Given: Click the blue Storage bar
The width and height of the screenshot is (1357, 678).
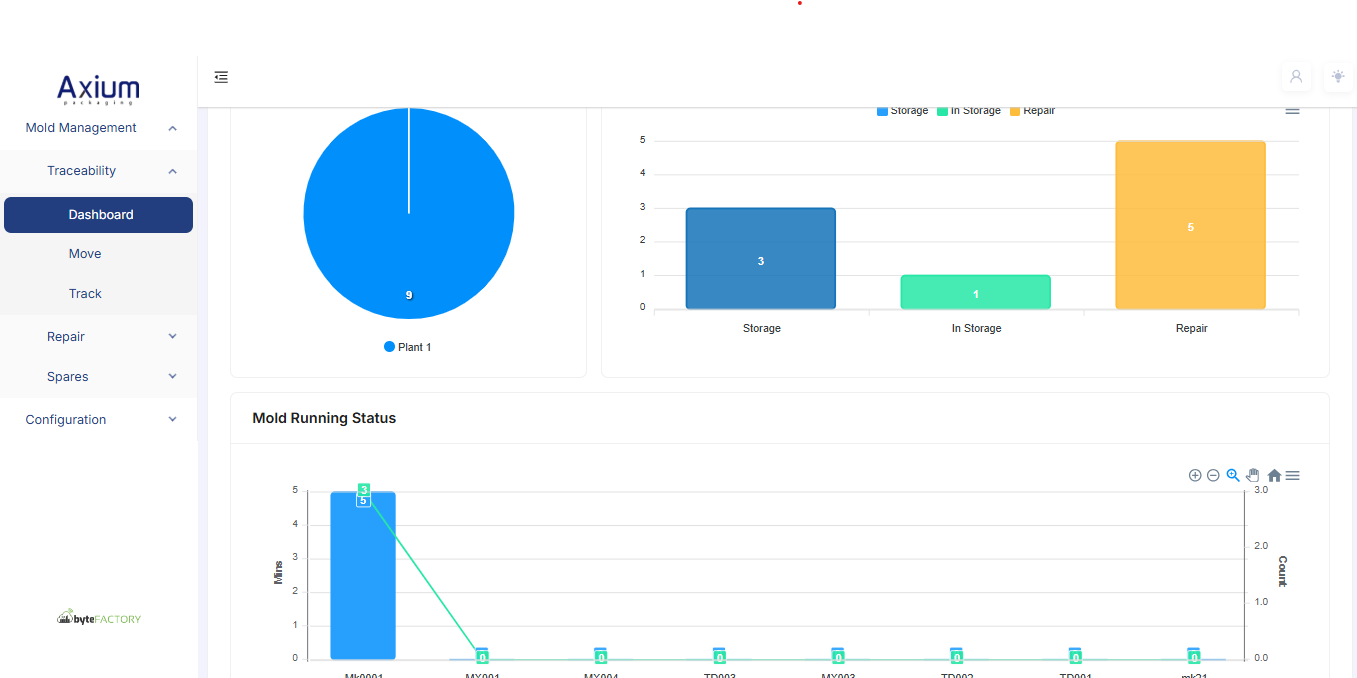Looking at the screenshot, I should point(761,258).
